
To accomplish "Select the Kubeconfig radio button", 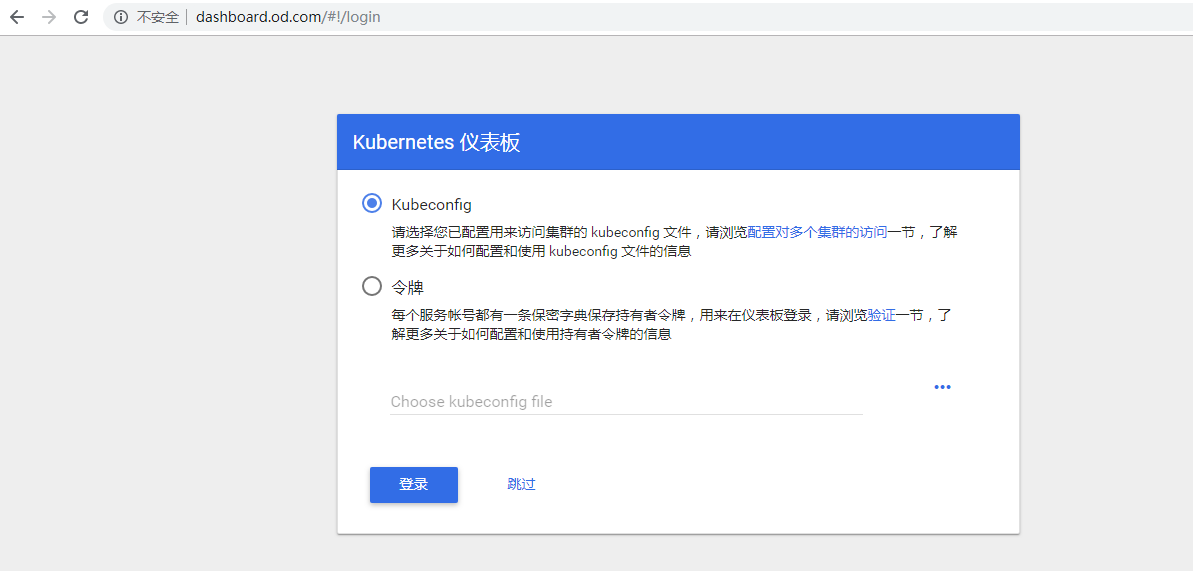I will (x=372, y=203).
